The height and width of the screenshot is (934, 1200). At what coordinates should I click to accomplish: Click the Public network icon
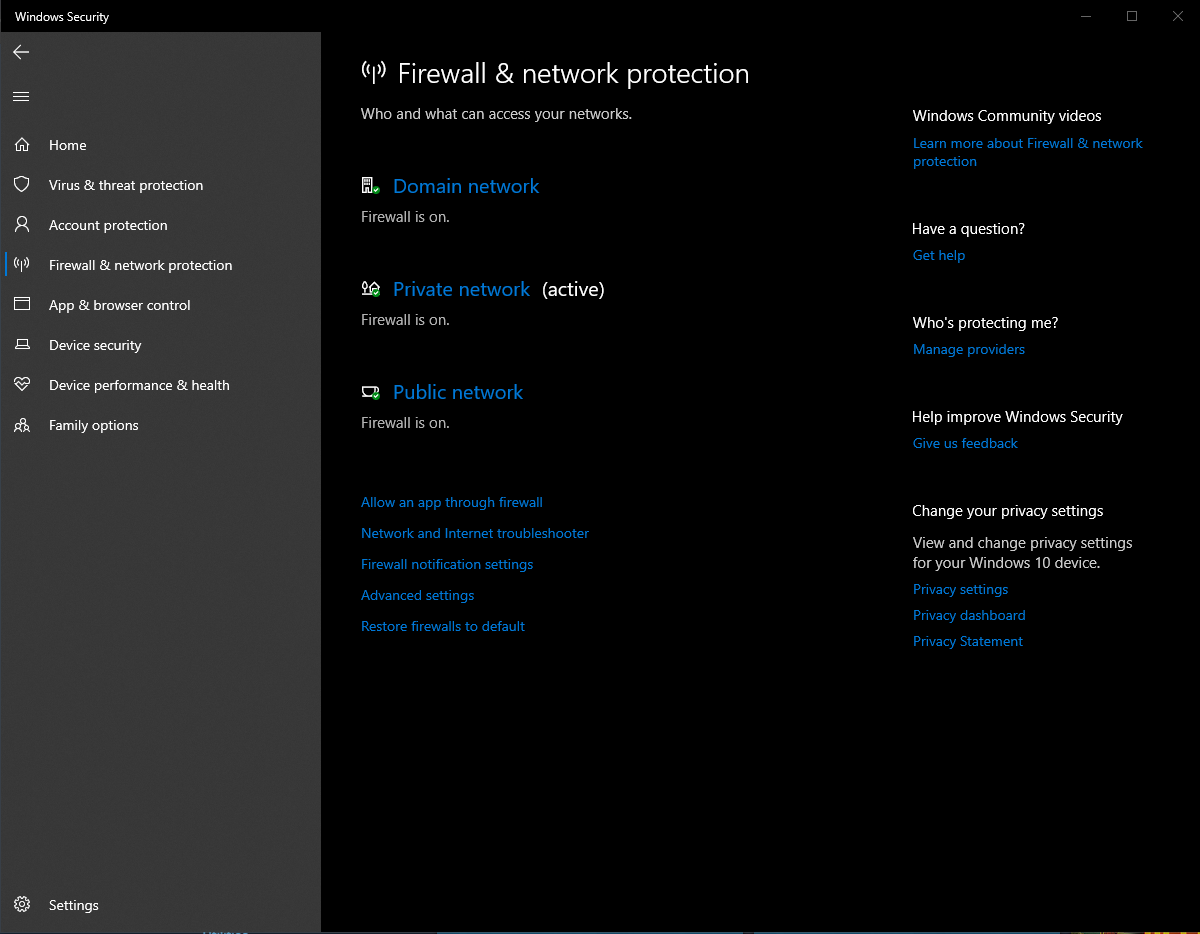pos(371,392)
